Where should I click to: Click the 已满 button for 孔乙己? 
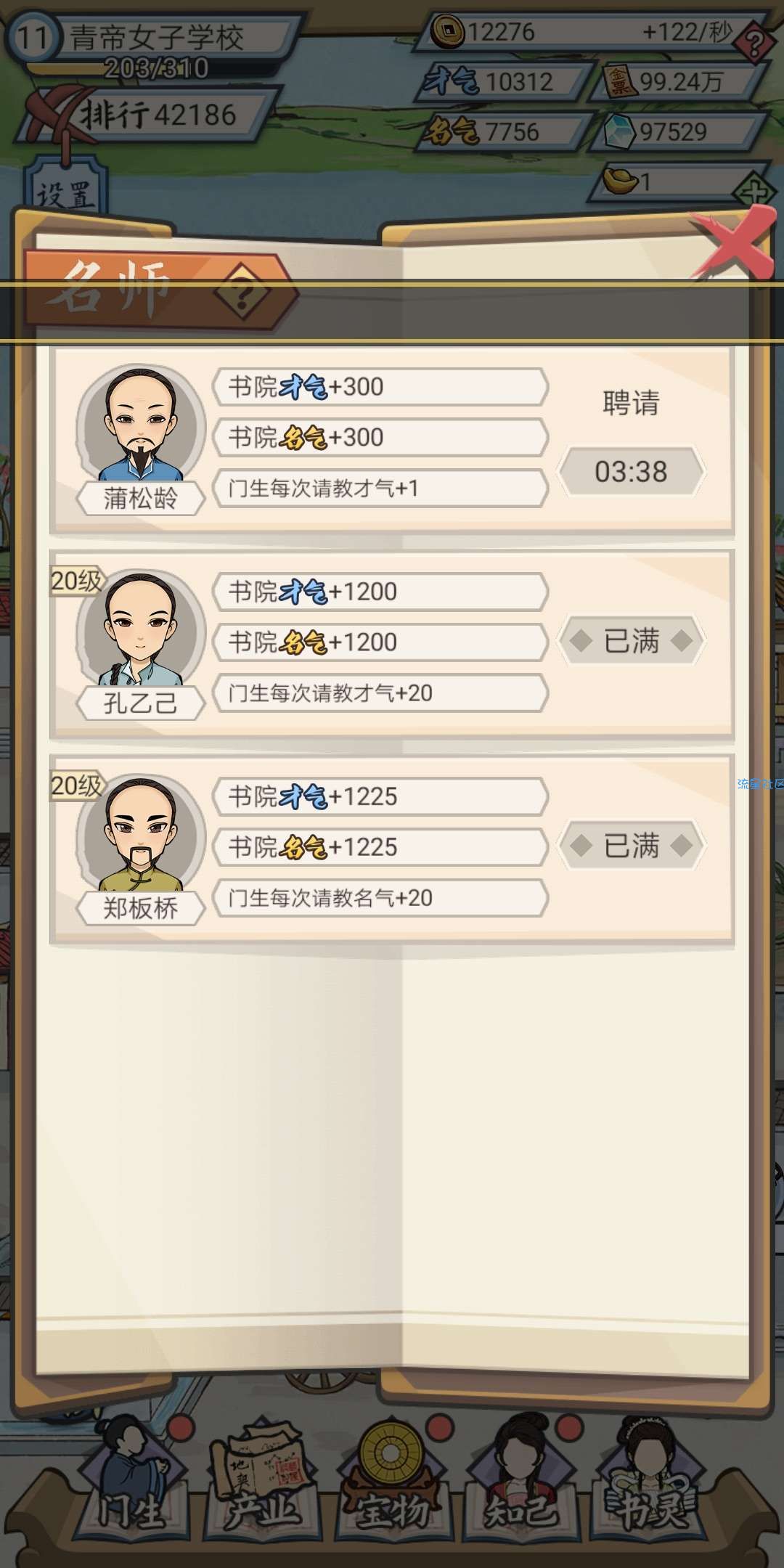click(x=631, y=640)
